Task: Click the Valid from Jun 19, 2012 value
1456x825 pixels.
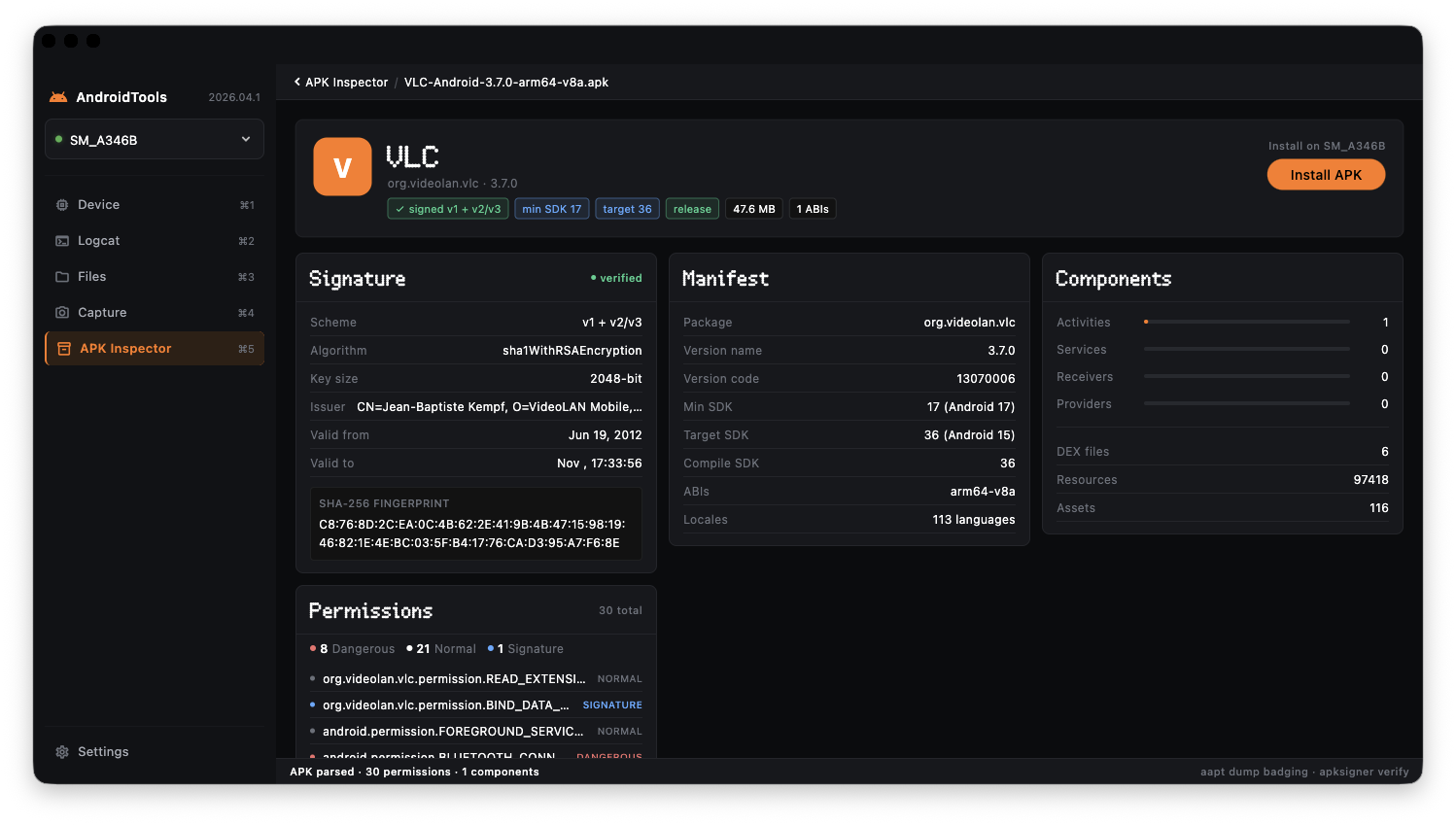Action: click(x=606, y=435)
